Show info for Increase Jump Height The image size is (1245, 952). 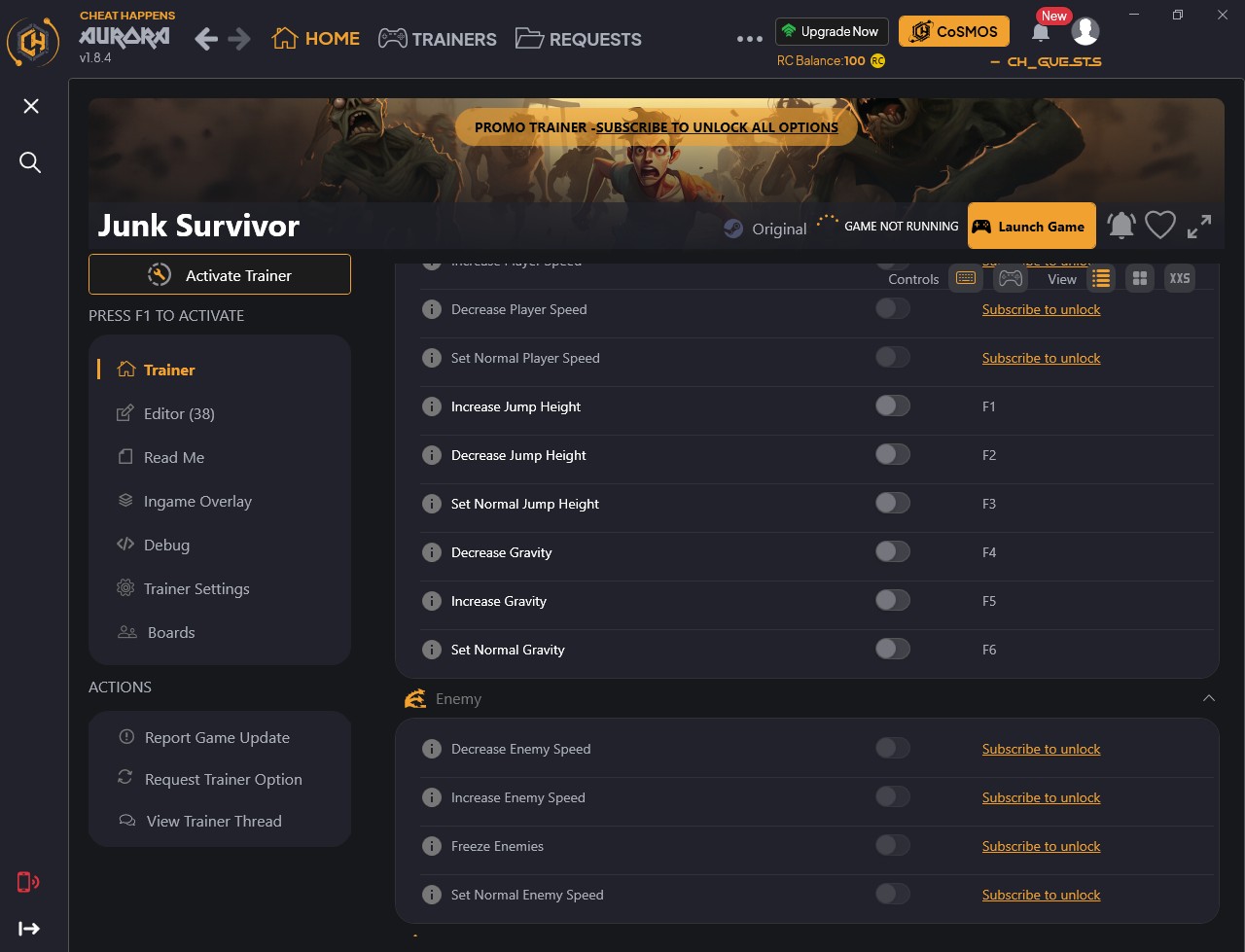click(x=432, y=406)
